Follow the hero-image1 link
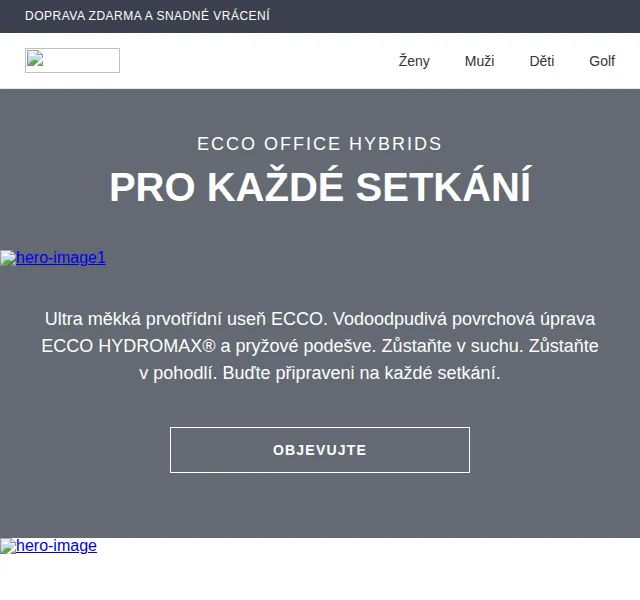The width and height of the screenshot is (640, 600). pos(53,258)
